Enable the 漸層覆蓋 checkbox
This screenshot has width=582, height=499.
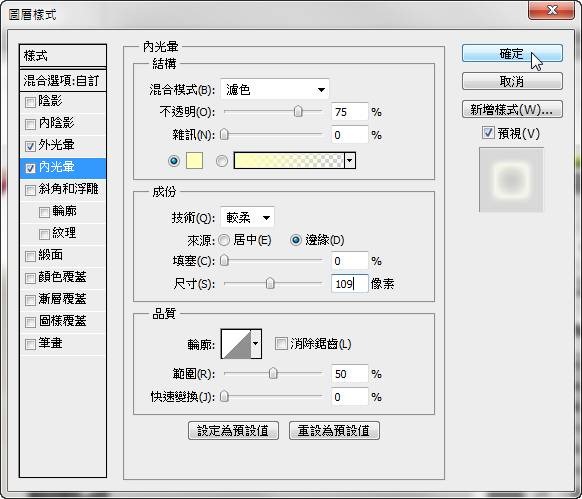coord(30,300)
